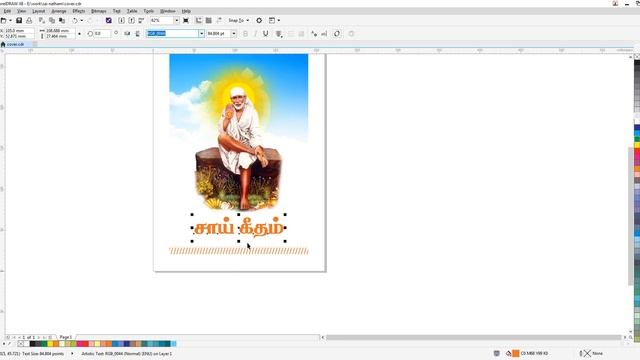Open the Edit menu

coord(7,11)
